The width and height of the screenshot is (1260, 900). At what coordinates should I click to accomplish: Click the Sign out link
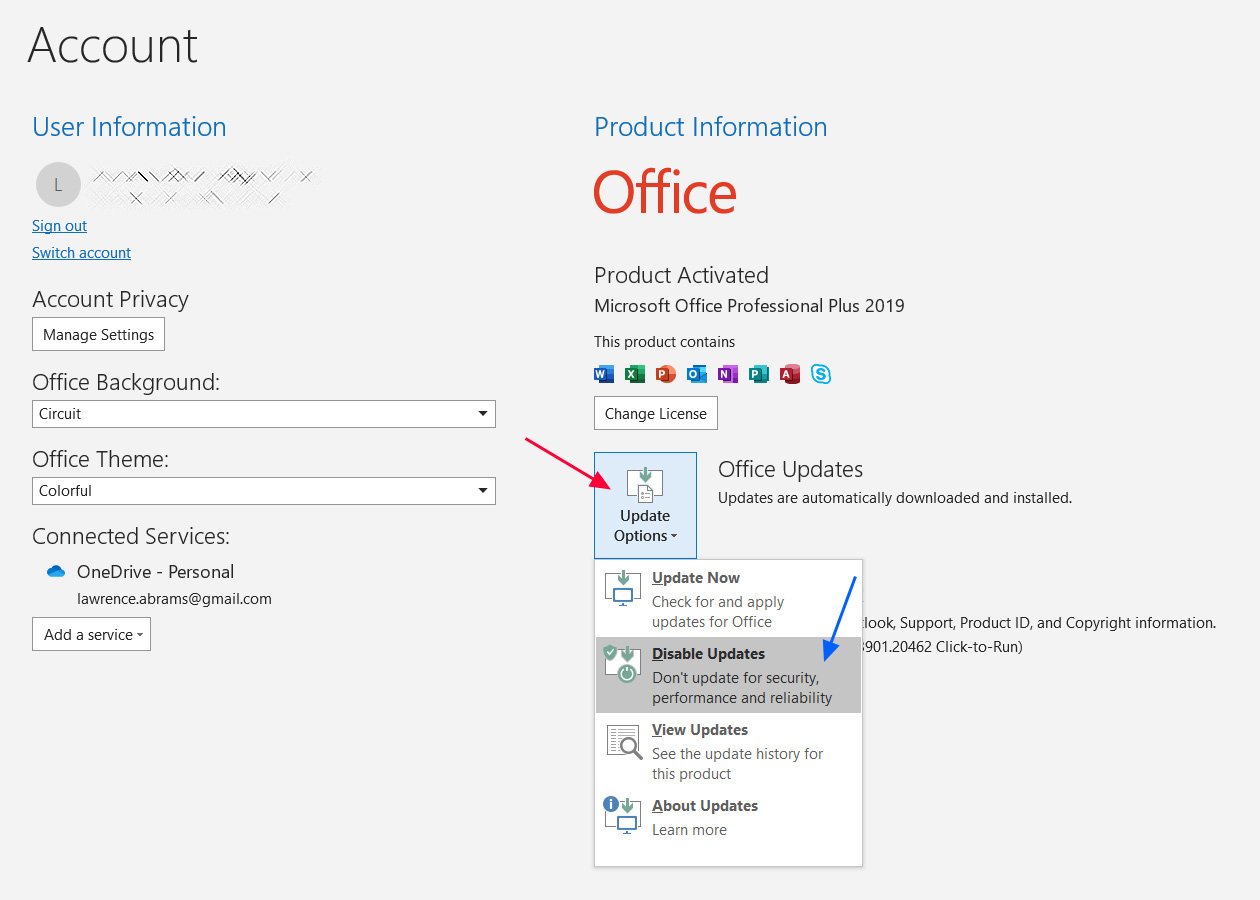[59, 226]
